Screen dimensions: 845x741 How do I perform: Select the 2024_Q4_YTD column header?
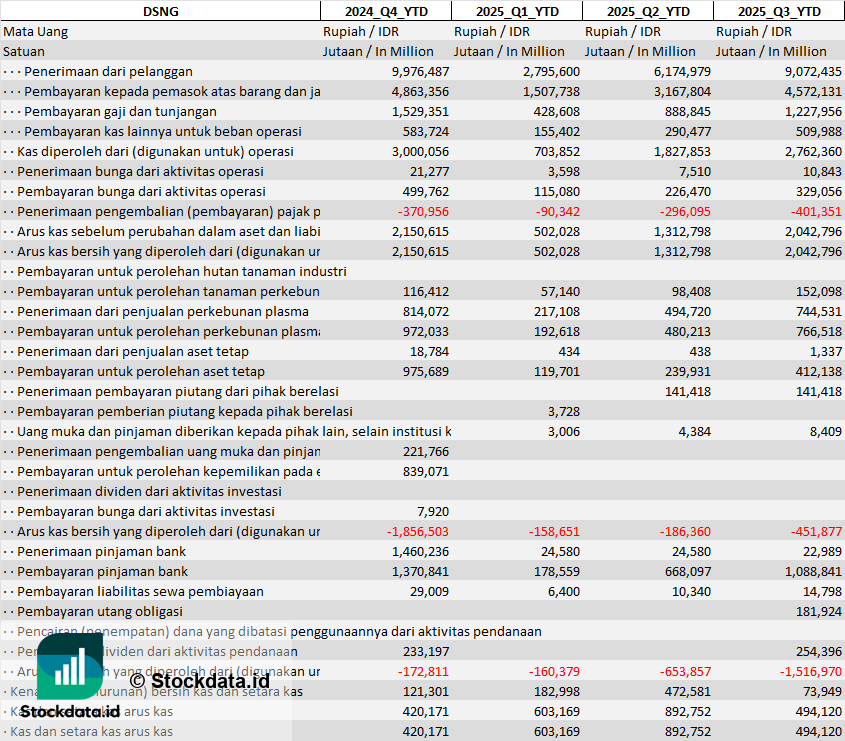385,11
